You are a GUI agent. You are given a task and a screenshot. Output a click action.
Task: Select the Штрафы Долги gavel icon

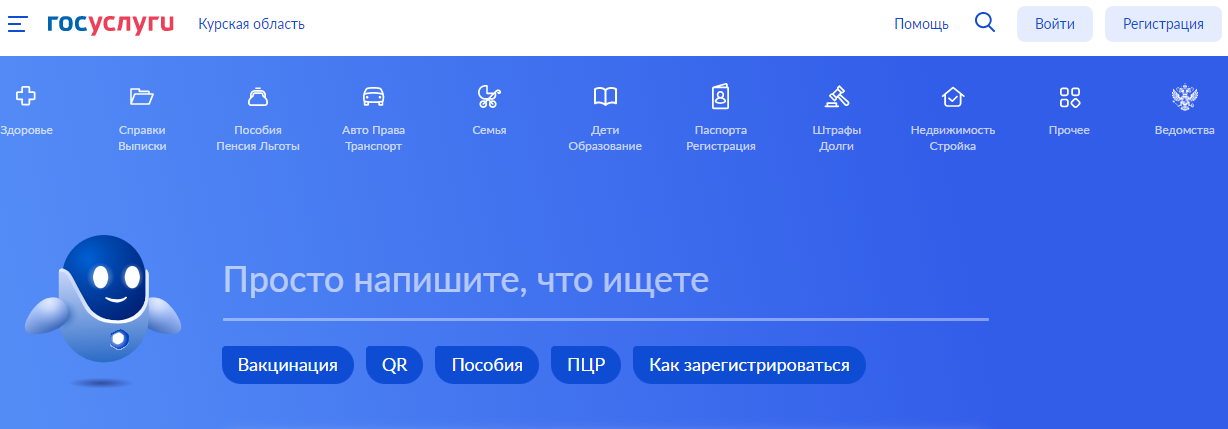click(837, 97)
